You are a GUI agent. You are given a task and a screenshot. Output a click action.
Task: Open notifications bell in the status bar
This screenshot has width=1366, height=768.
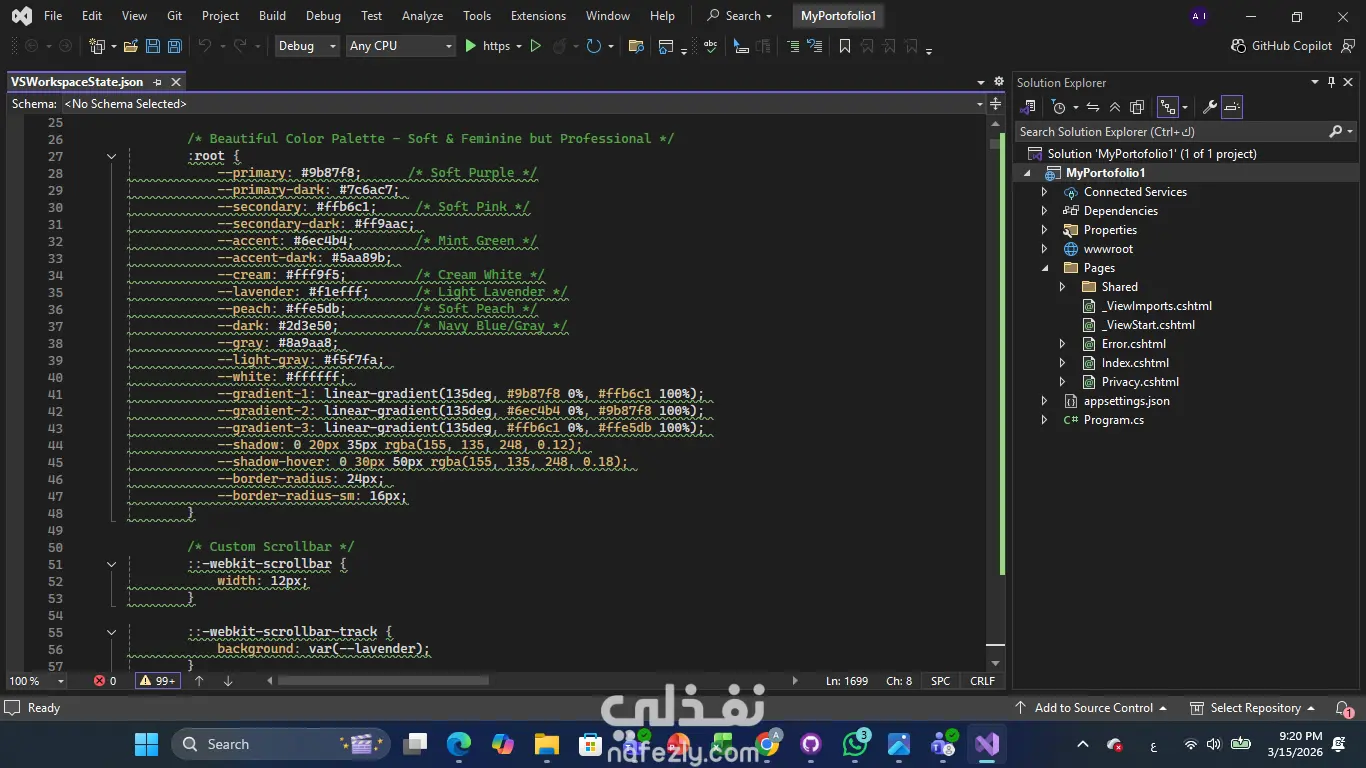click(x=1343, y=708)
